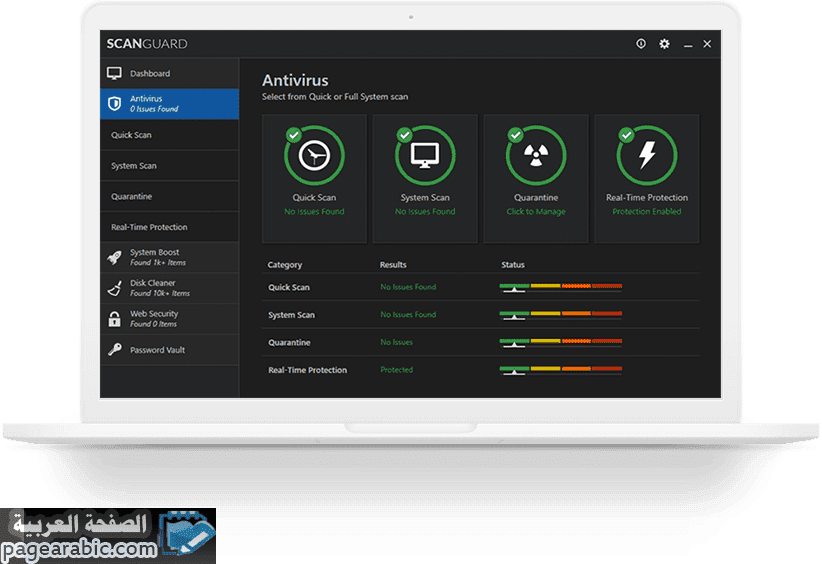Open the Password Vault section
The width and height of the screenshot is (822, 564).
[169, 350]
